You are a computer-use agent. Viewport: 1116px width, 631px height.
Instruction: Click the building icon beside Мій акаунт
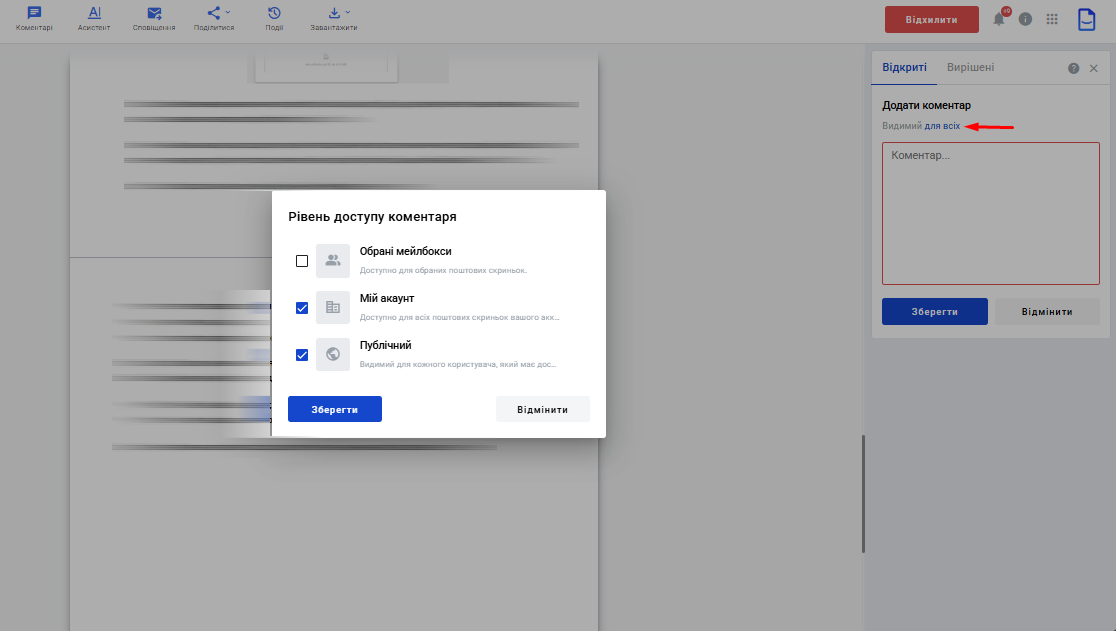(x=333, y=308)
